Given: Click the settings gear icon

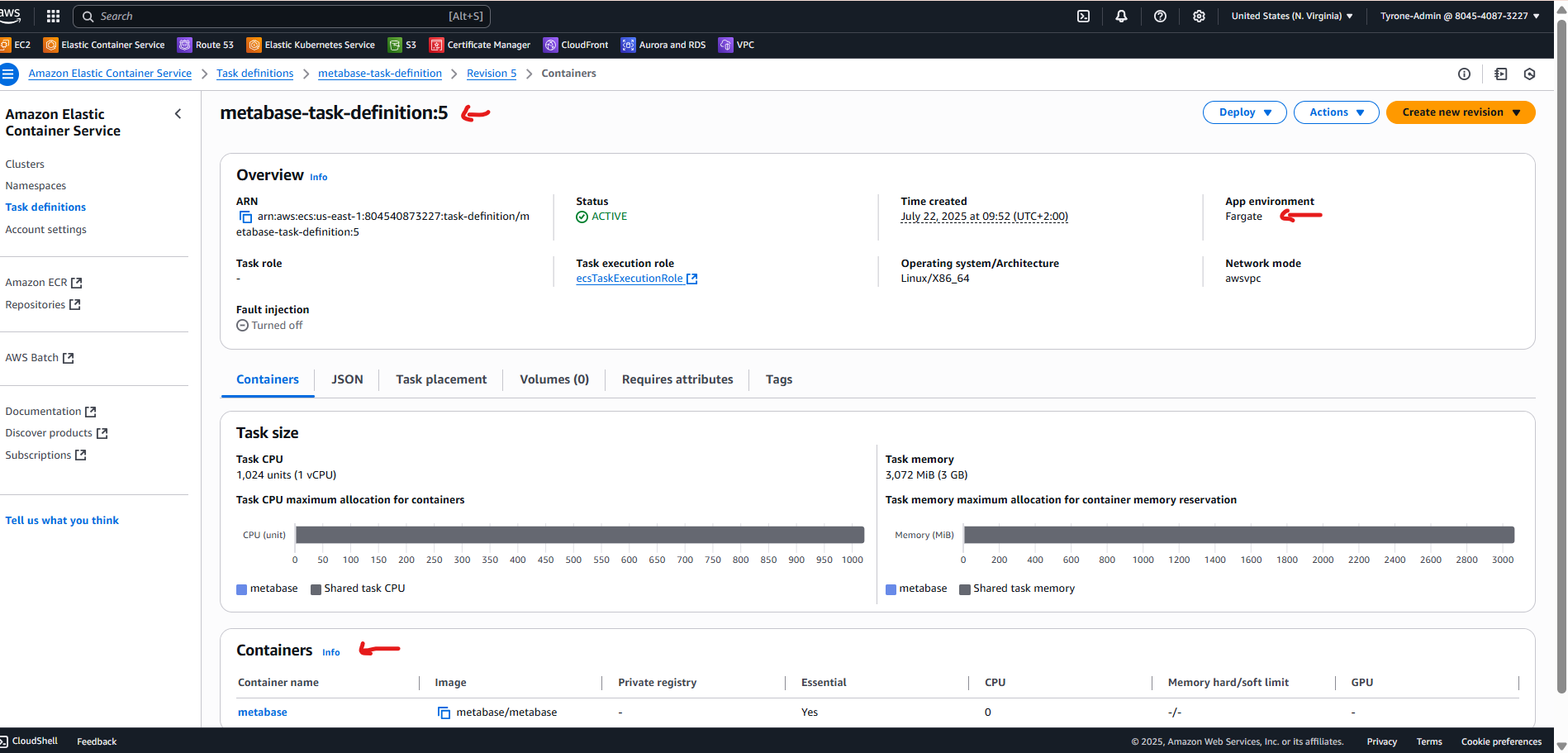Looking at the screenshot, I should point(1199,16).
